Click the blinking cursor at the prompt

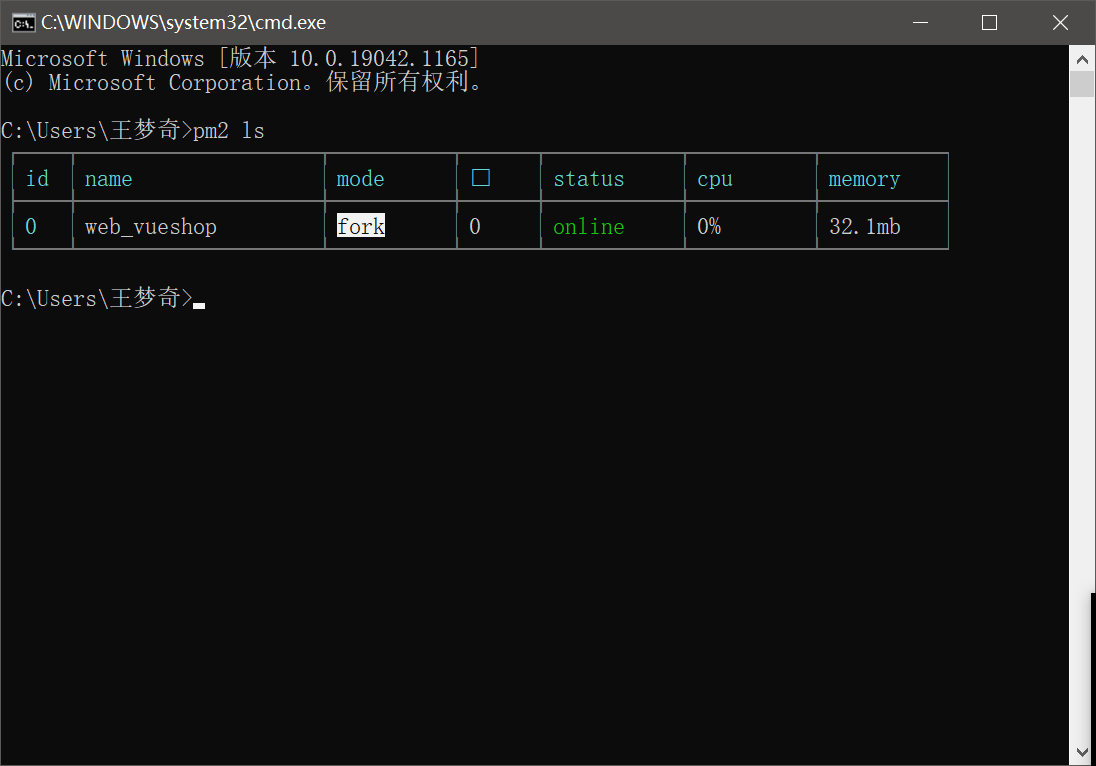pos(199,305)
